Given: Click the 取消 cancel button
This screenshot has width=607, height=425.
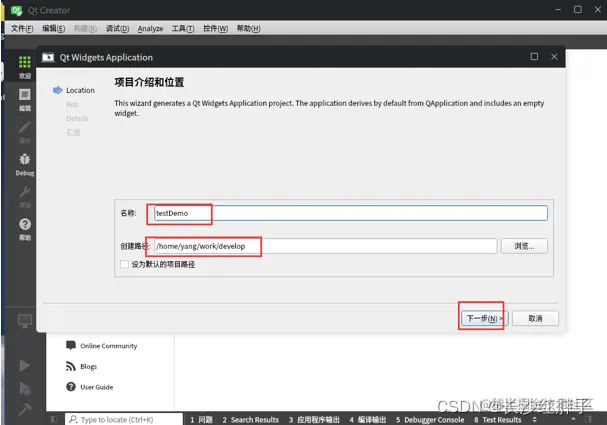Looking at the screenshot, I should tap(535, 319).
